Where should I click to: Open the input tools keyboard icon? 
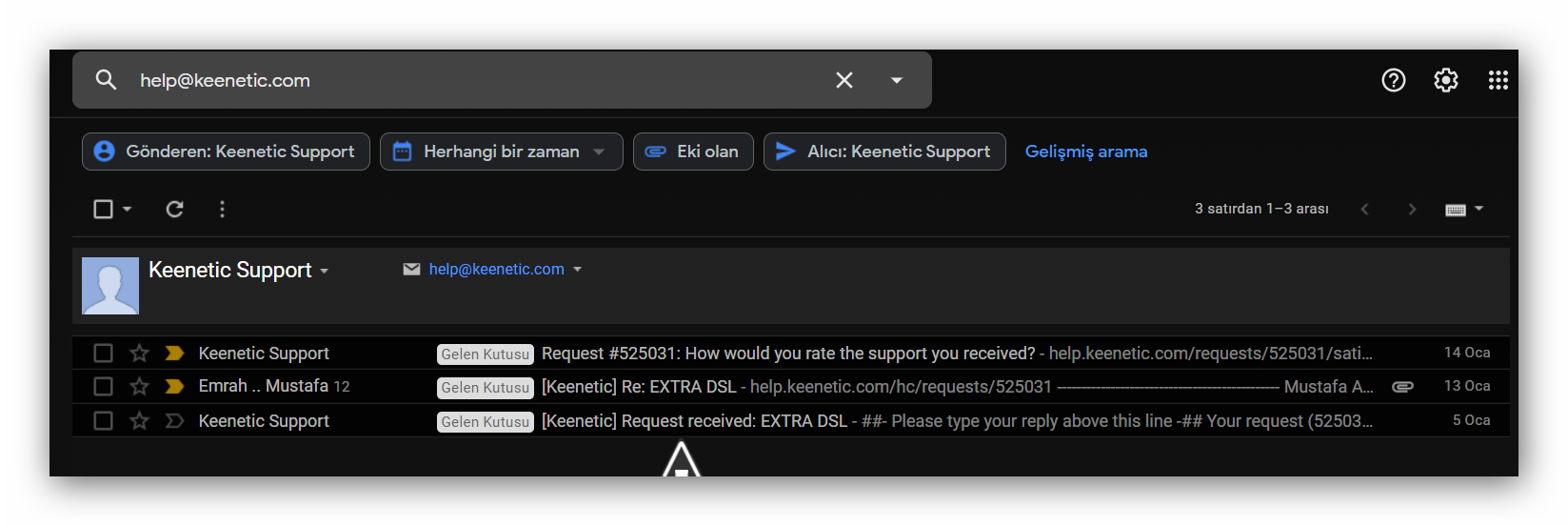1456,210
